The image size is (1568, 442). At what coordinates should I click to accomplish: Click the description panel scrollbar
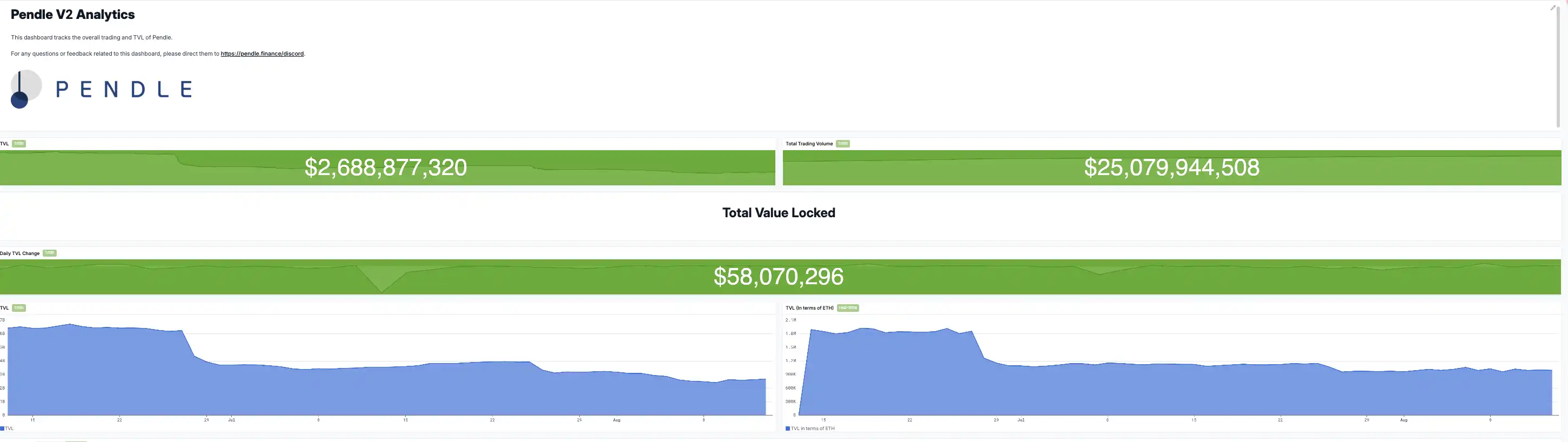[1558, 67]
